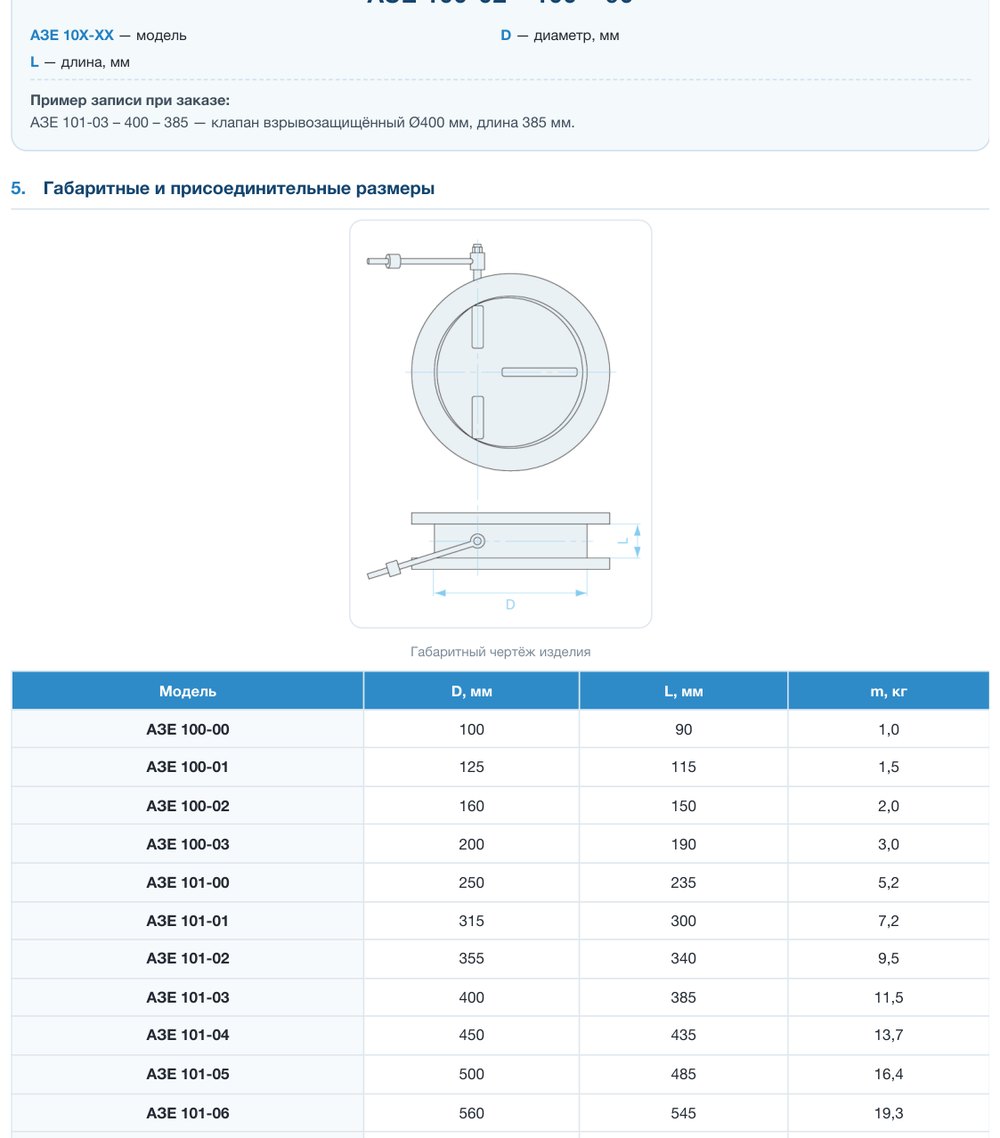The image size is (1000, 1138).
Task: Select example line 'АЗЕ 101-03 – 400 – 385'
Action: tap(109, 123)
